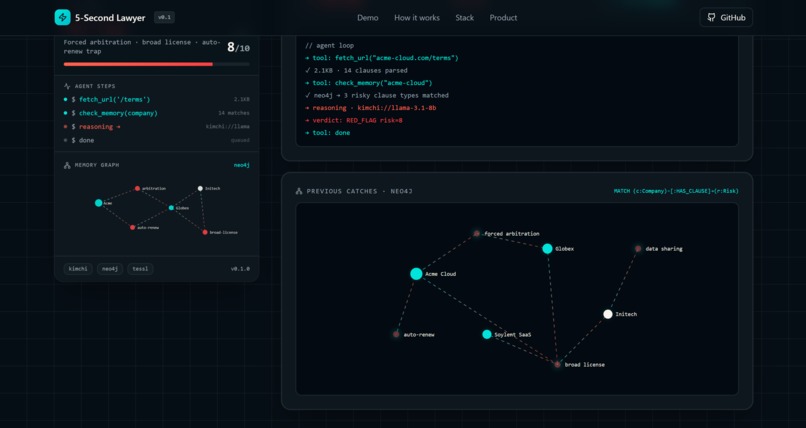The image size is (806, 428).
Task: Click the neo4j tag chip
Action: (x=110, y=269)
